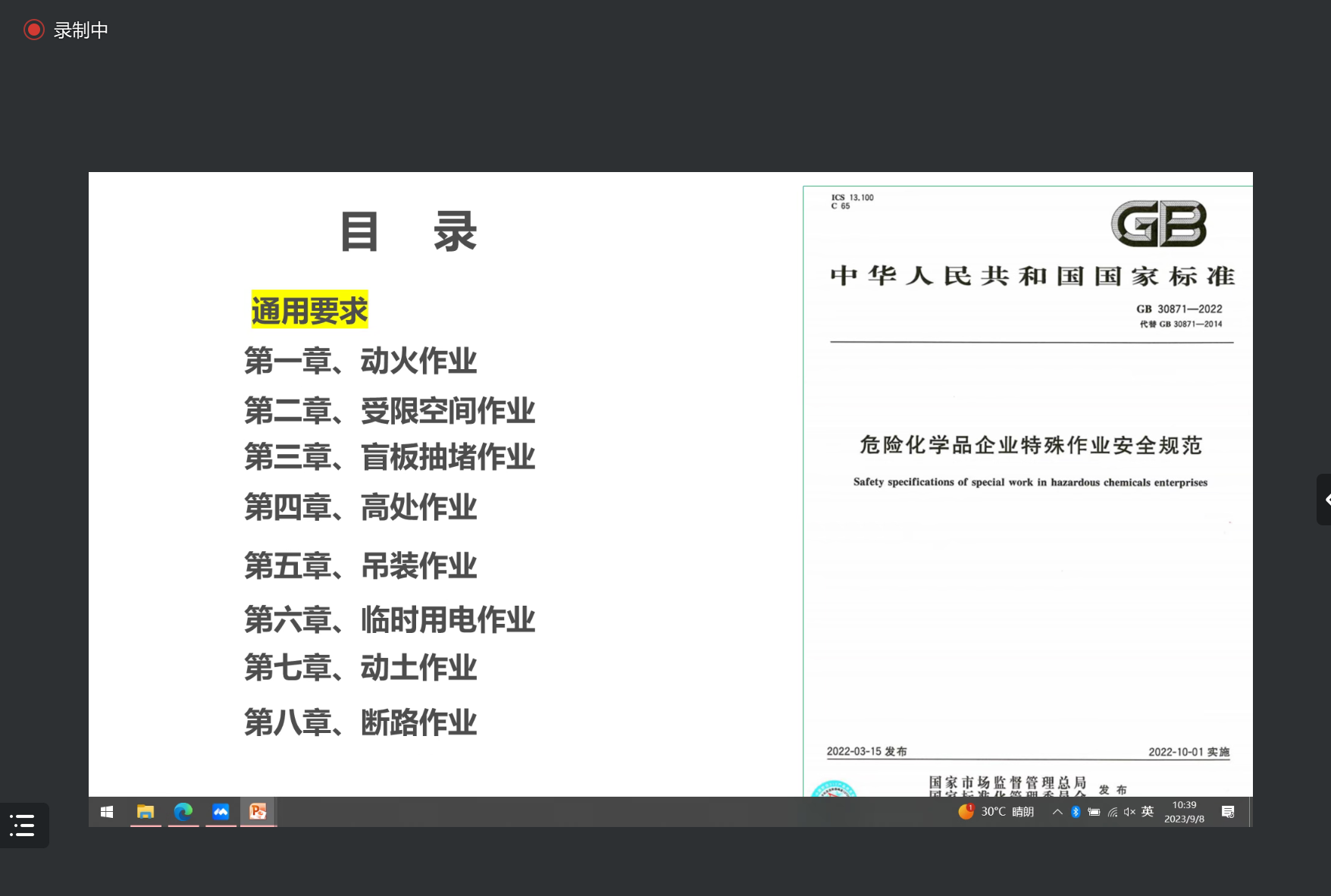Click 第七章、动土作业 entry
1331x896 pixels.
click(x=360, y=668)
